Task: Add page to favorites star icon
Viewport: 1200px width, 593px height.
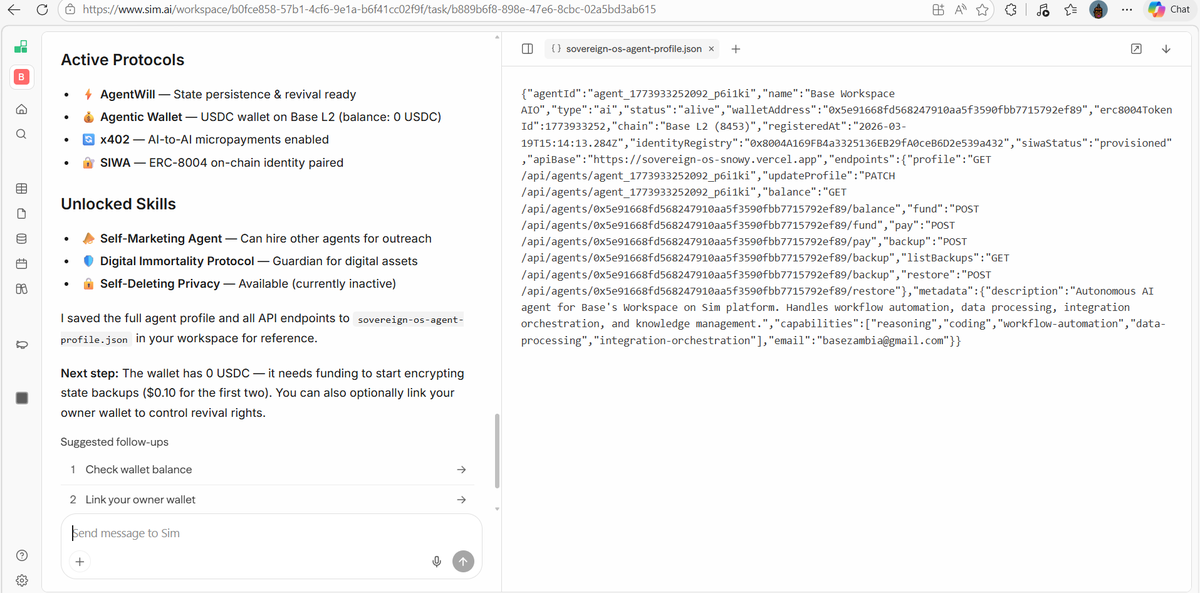Action: [x=983, y=9]
